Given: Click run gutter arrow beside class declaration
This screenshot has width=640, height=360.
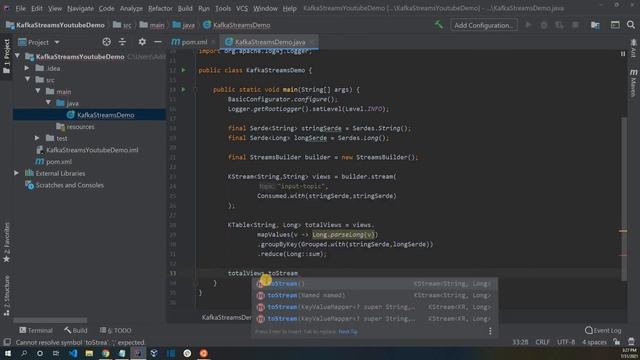Looking at the screenshot, I should (x=184, y=70).
